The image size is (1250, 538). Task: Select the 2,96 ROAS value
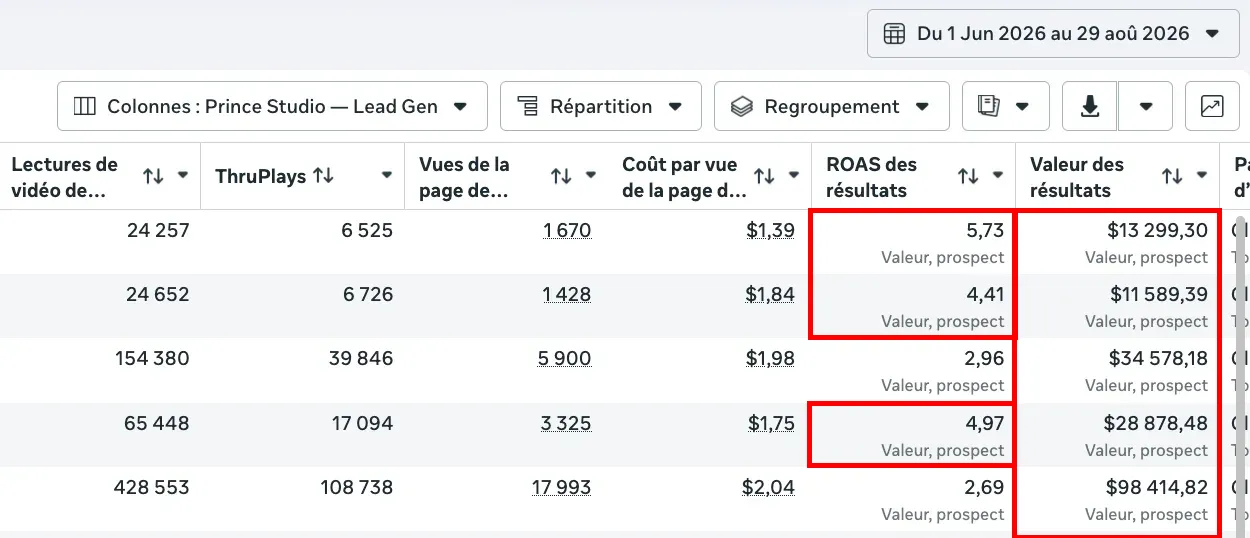(x=985, y=358)
